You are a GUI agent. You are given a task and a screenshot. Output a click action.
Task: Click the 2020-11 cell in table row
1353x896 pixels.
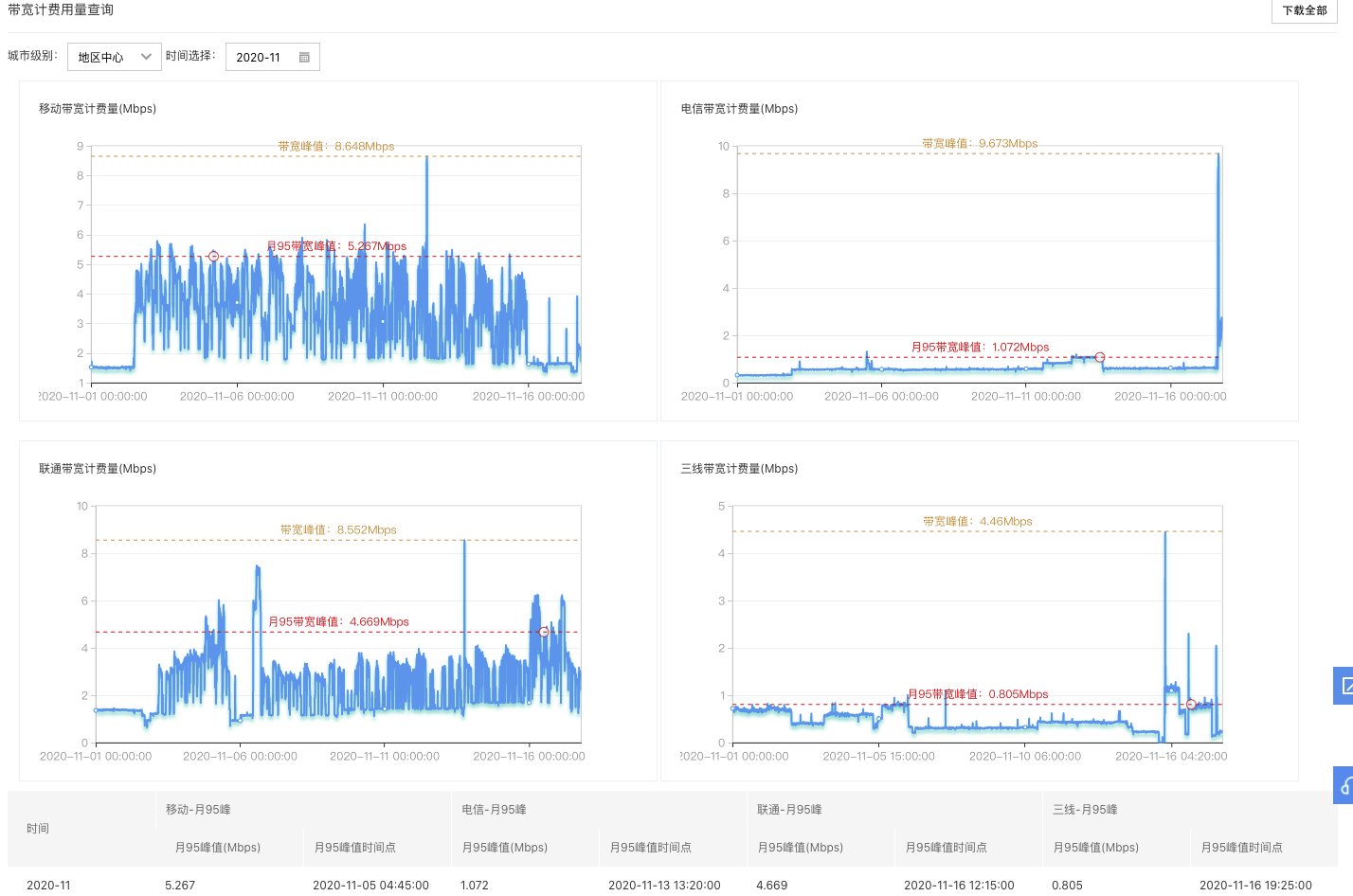pyautogui.click(x=48, y=886)
